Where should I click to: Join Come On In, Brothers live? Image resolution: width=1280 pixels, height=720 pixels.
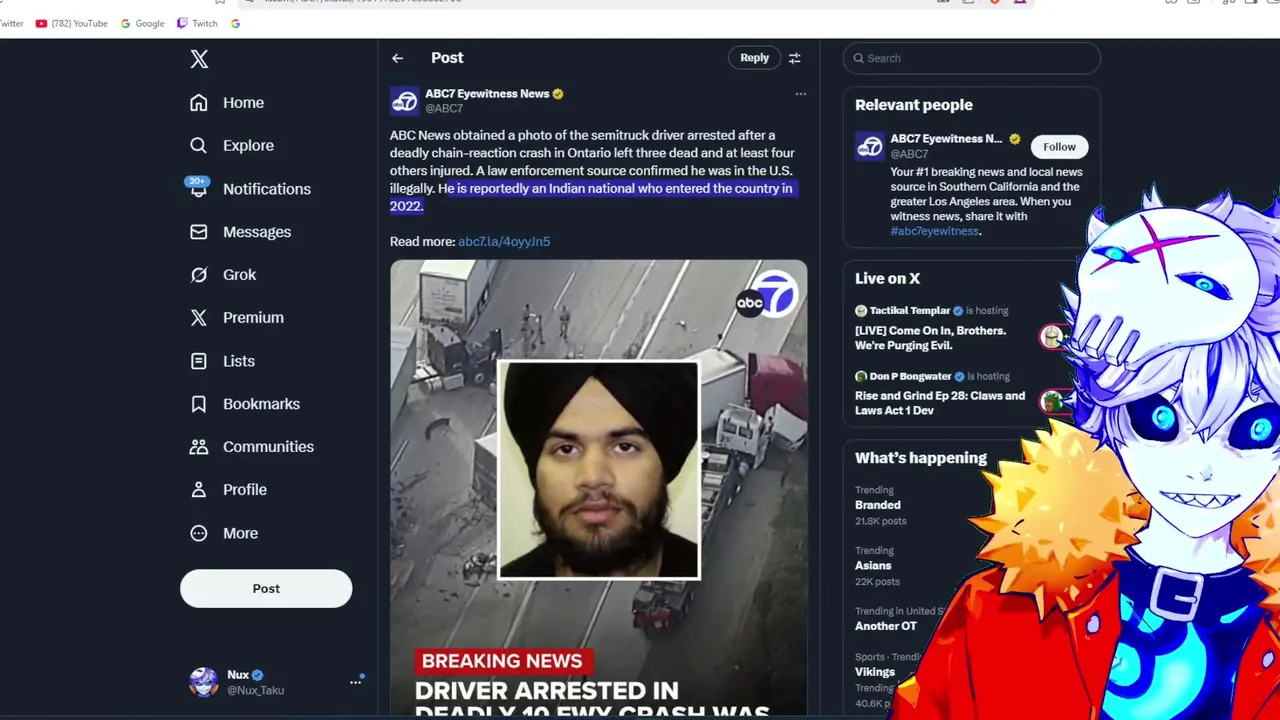(930, 338)
